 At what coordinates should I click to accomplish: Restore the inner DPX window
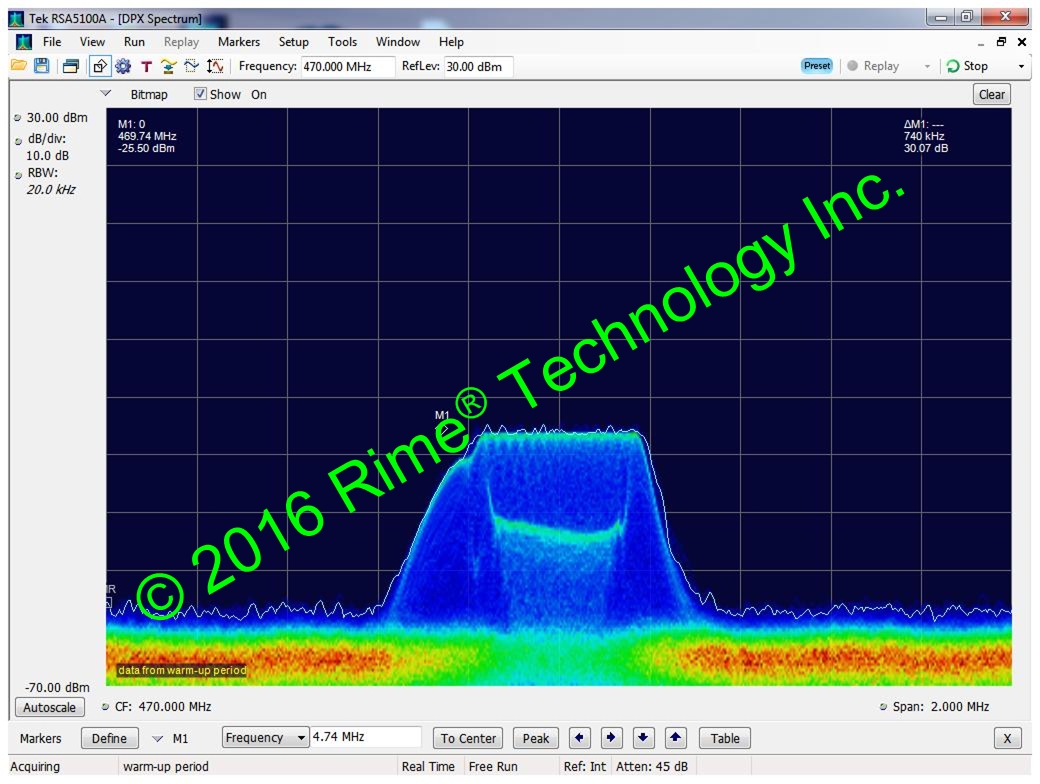point(1002,42)
